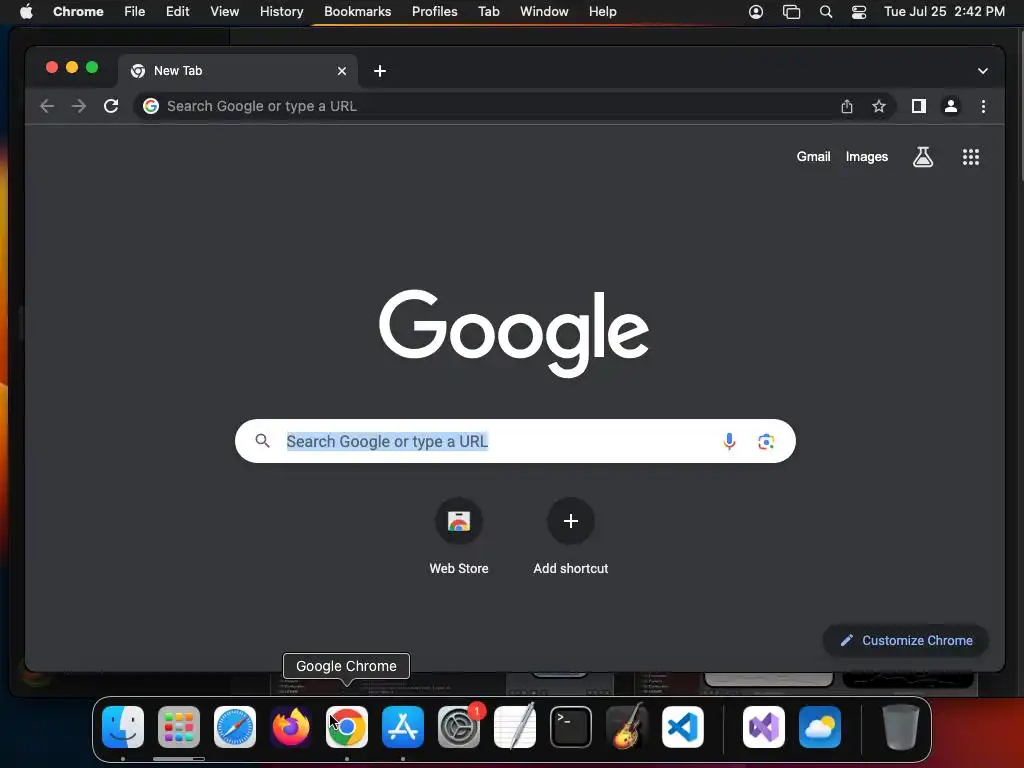1024x768 pixels.
Task: Open a new tab with plus button
Action: 380,71
